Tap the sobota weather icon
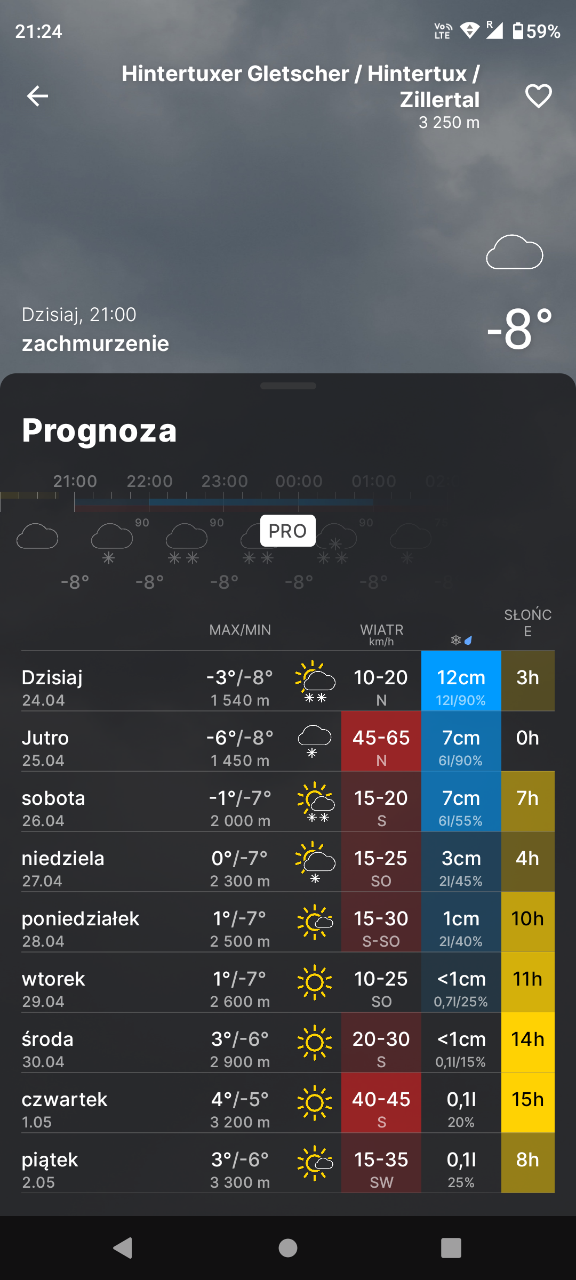 [315, 803]
